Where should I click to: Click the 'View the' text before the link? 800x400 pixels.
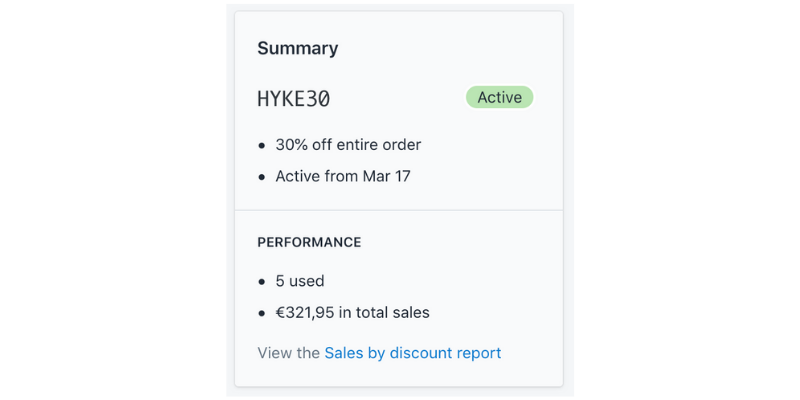[288, 353]
